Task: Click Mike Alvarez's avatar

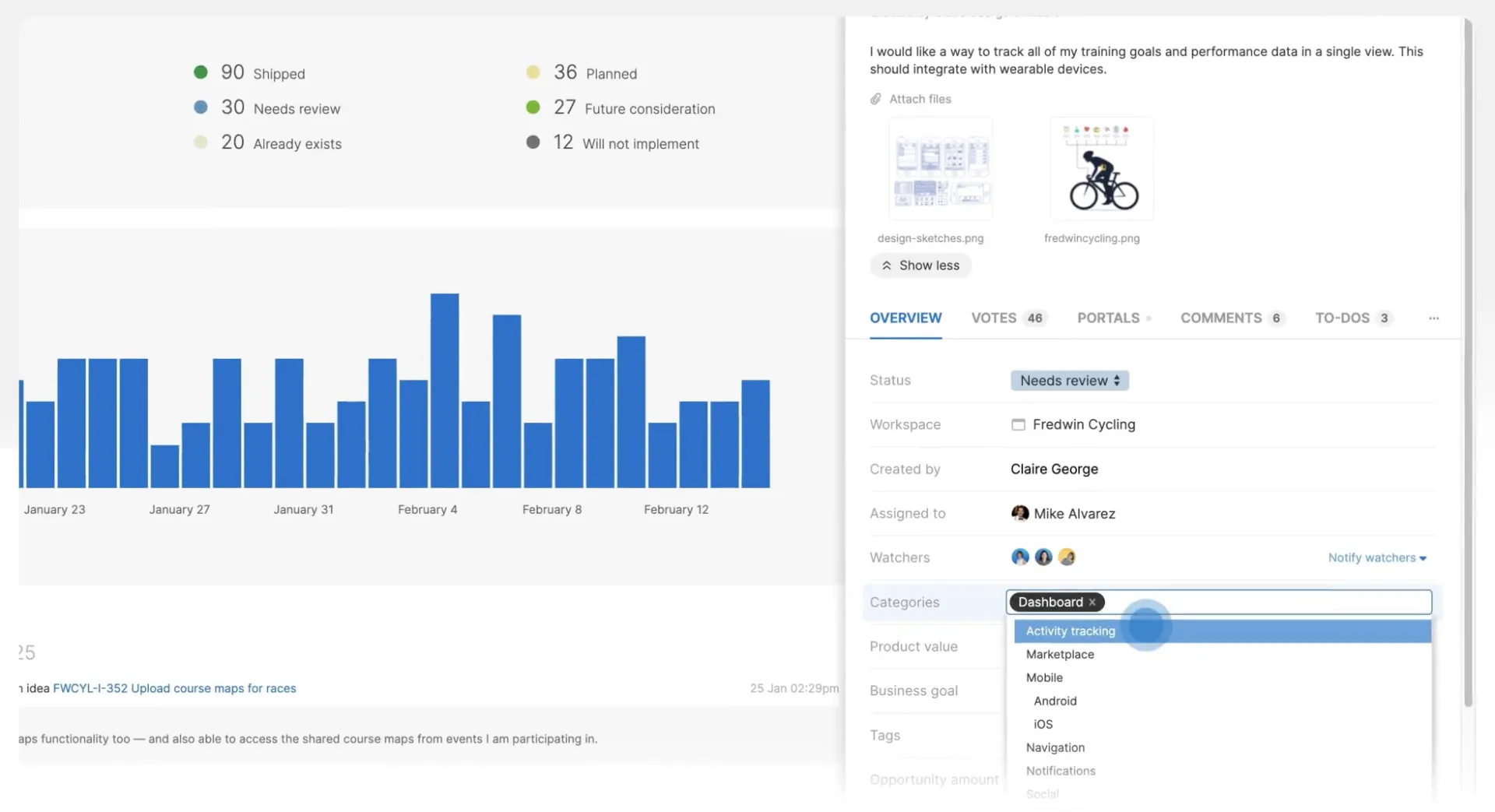Action: pos(1020,513)
